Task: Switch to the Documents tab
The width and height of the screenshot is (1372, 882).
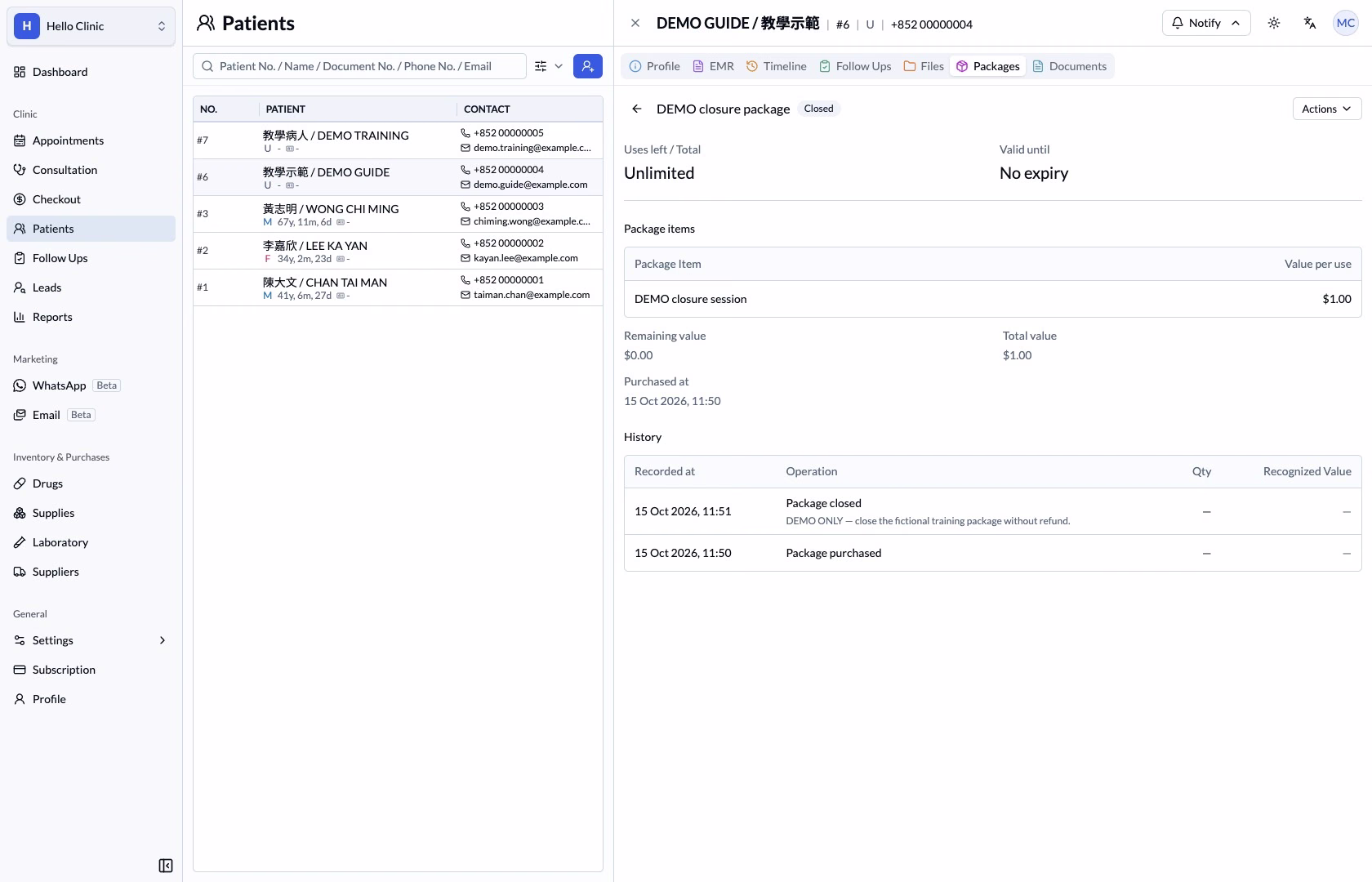Action: coord(1069,66)
